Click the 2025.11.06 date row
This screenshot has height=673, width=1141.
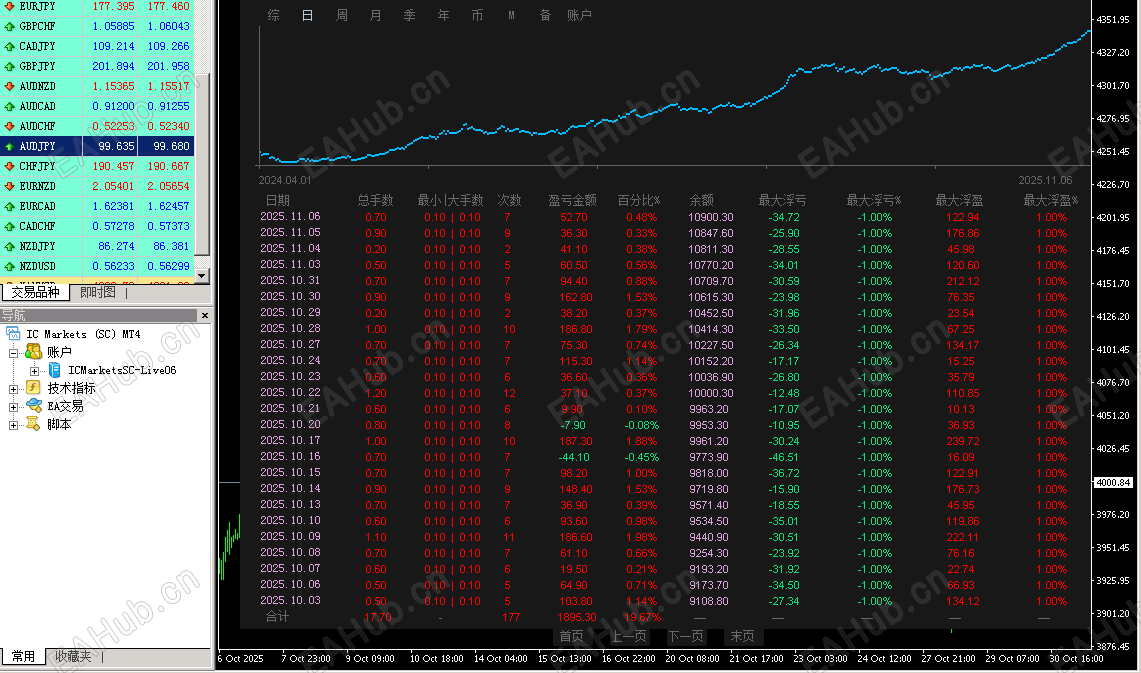coord(290,216)
